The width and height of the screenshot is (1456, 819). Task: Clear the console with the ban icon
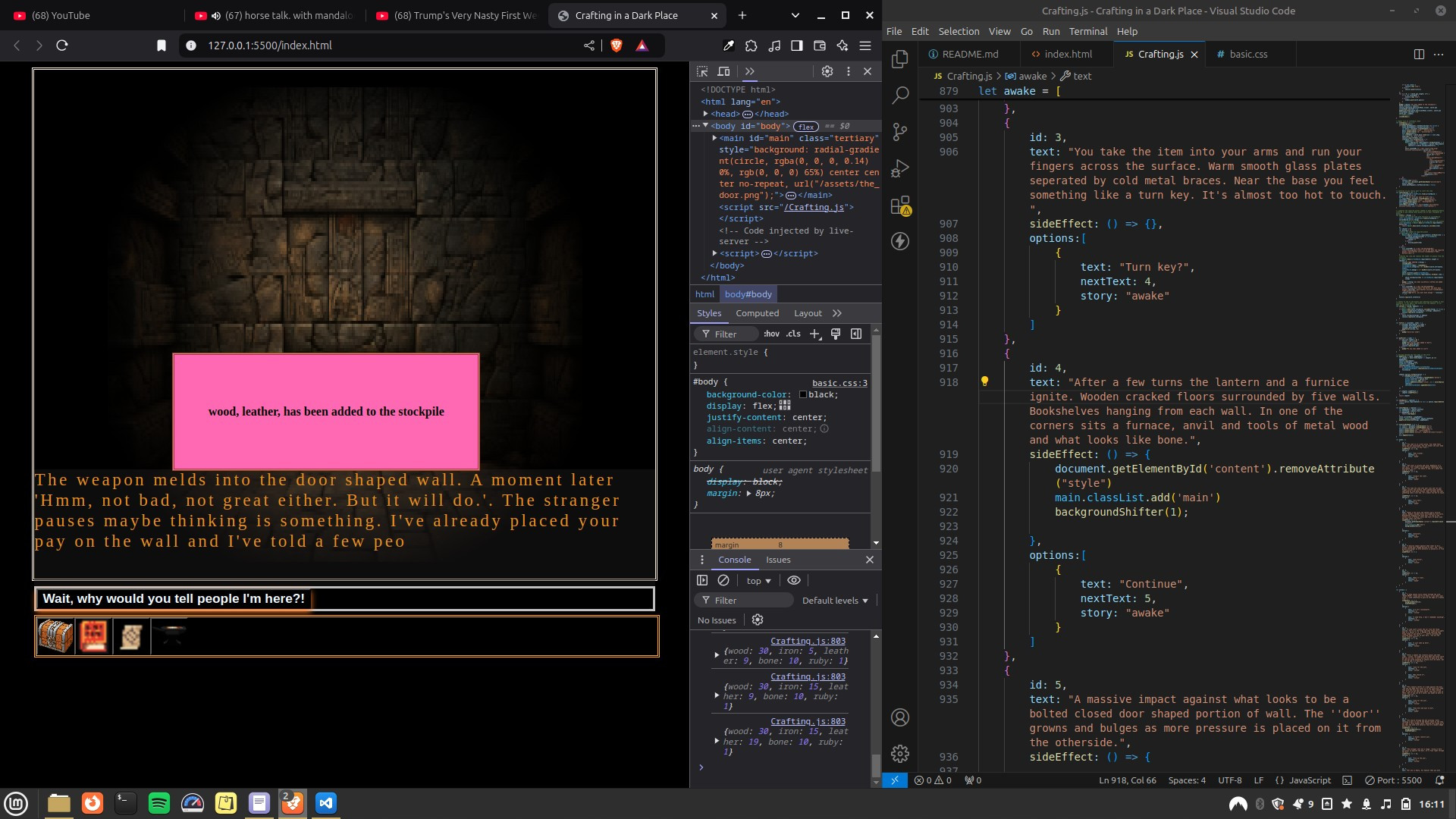coord(723,580)
